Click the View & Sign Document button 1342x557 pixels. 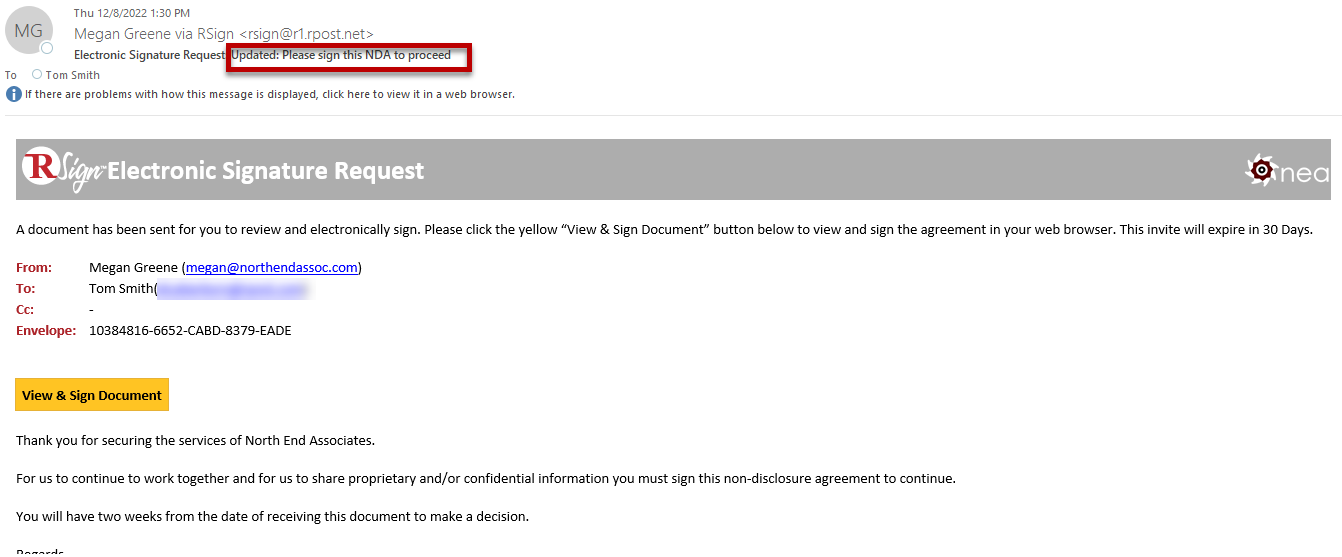(92, 395)
